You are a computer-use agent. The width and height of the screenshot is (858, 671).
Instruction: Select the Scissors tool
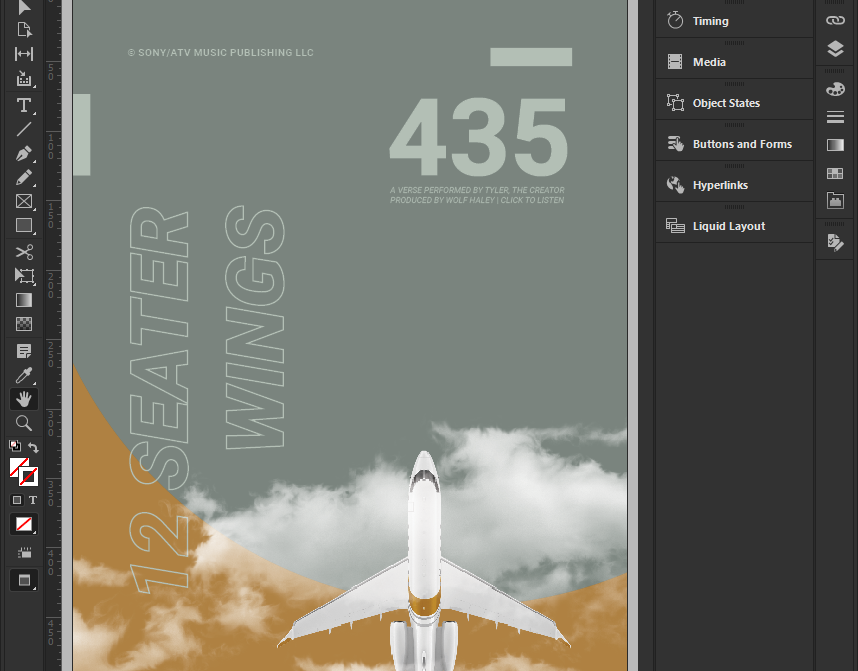(x=24, y=252)
